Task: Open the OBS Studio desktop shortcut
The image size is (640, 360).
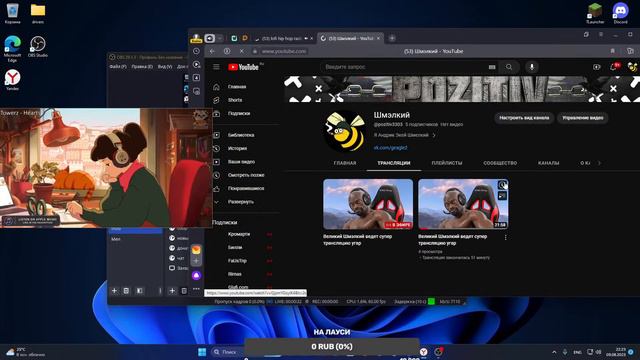Action: tap(38, 47)
